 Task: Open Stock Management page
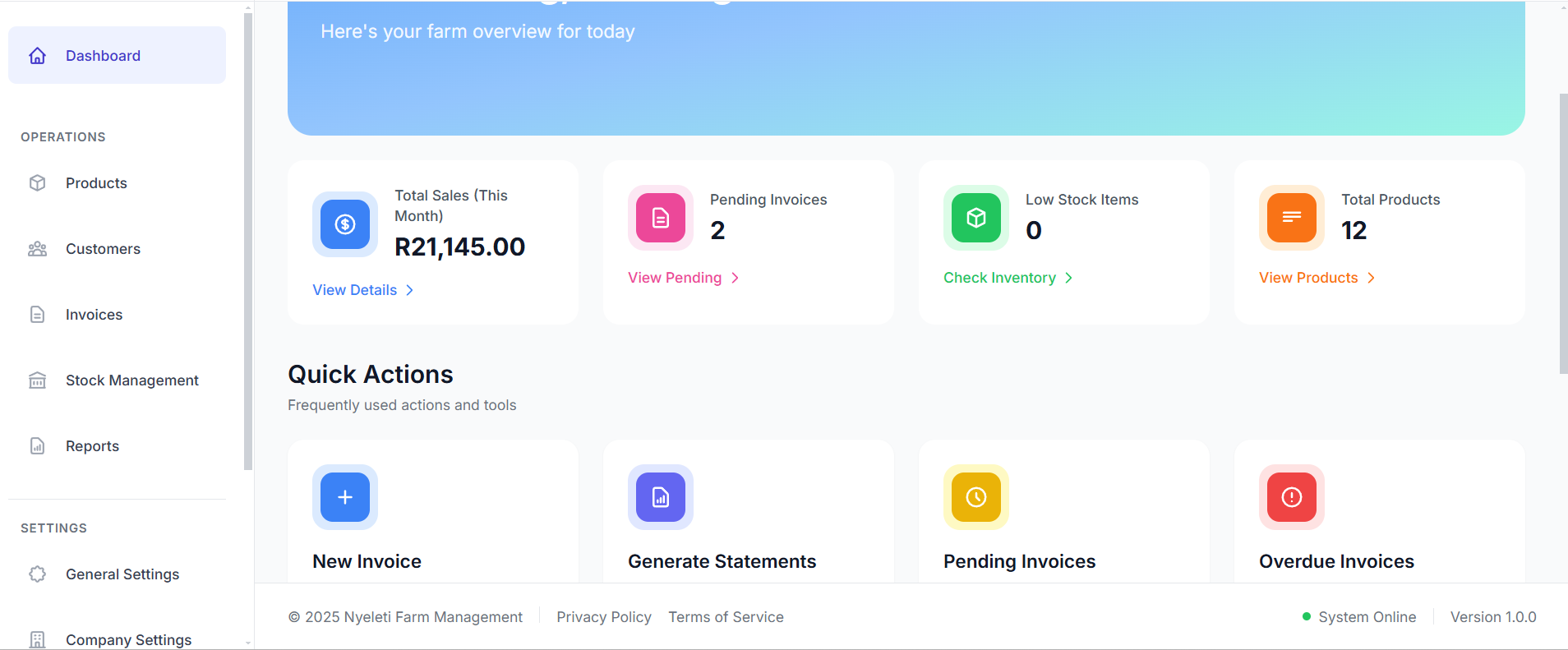coord(131,380)
